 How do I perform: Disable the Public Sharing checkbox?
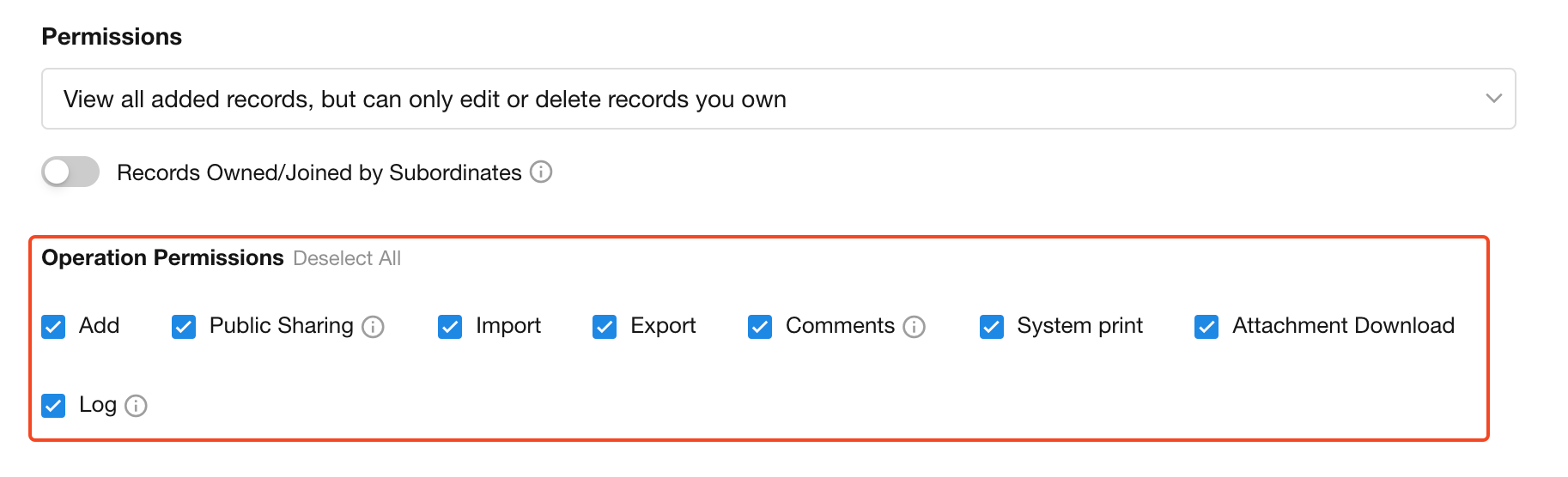pos(184,327)
